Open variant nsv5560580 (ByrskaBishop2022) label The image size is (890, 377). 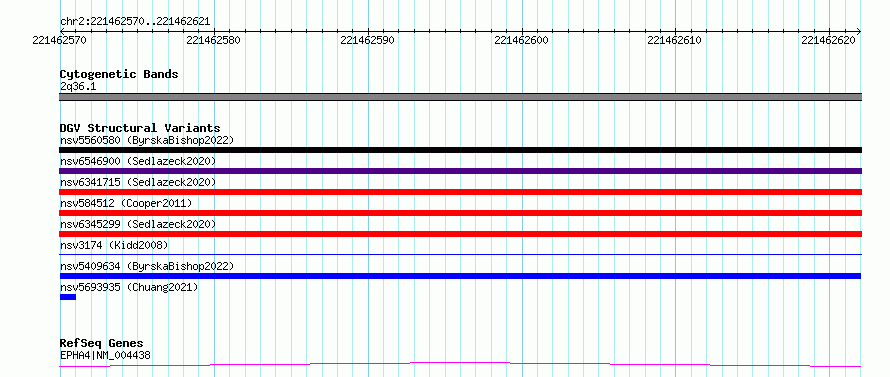click(147, 140)
